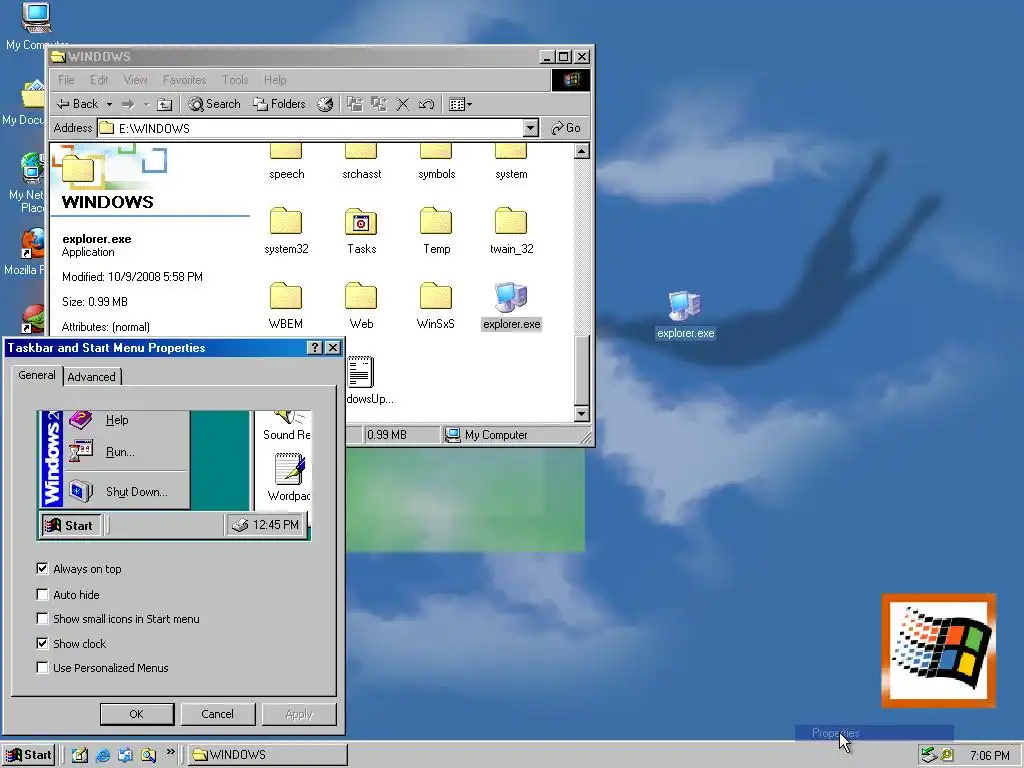
Task: Open the Search pane in Explorer
Action: (x=214, y=104)
